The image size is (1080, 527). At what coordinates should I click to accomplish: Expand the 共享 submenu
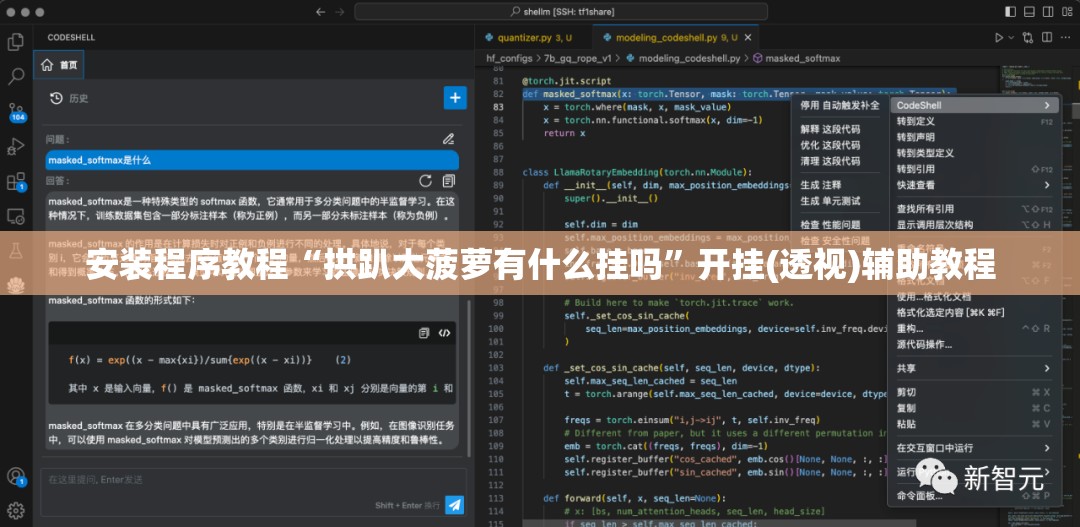tap(974, 369)
